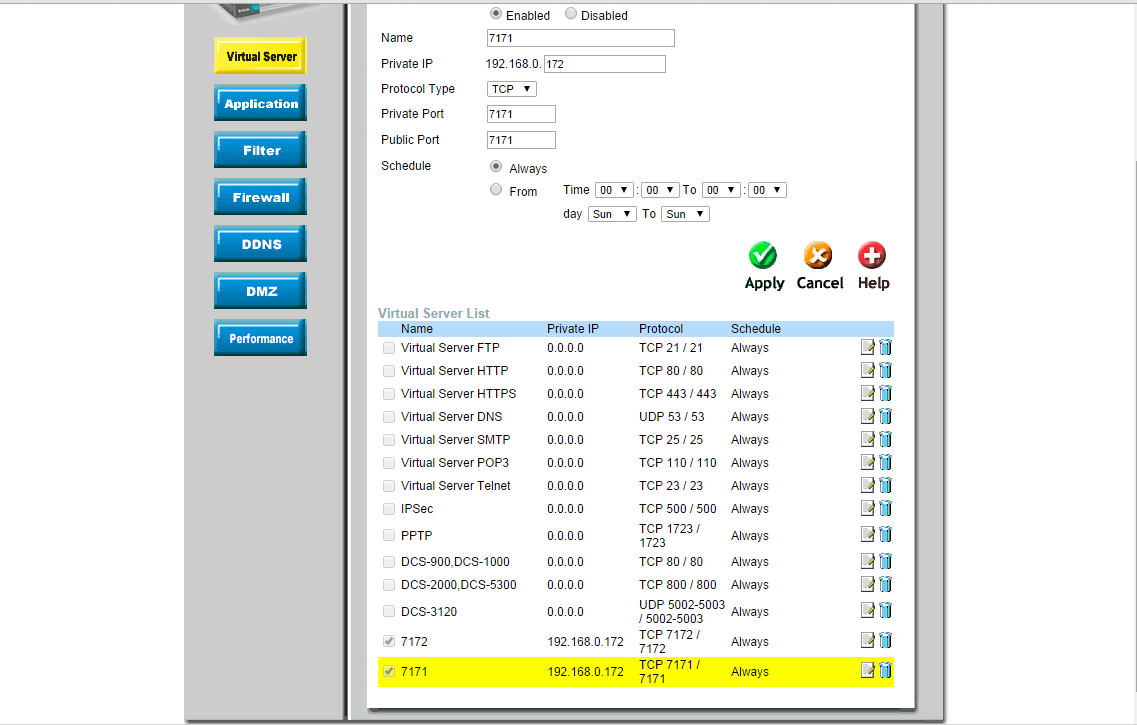
Task: Click the Help text label
Action: point(874,283)
